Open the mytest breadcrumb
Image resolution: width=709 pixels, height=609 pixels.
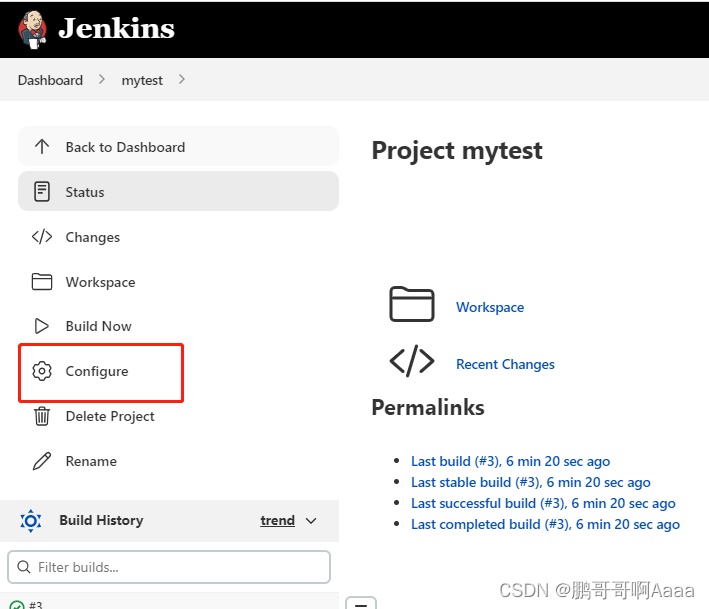[142, 80]
